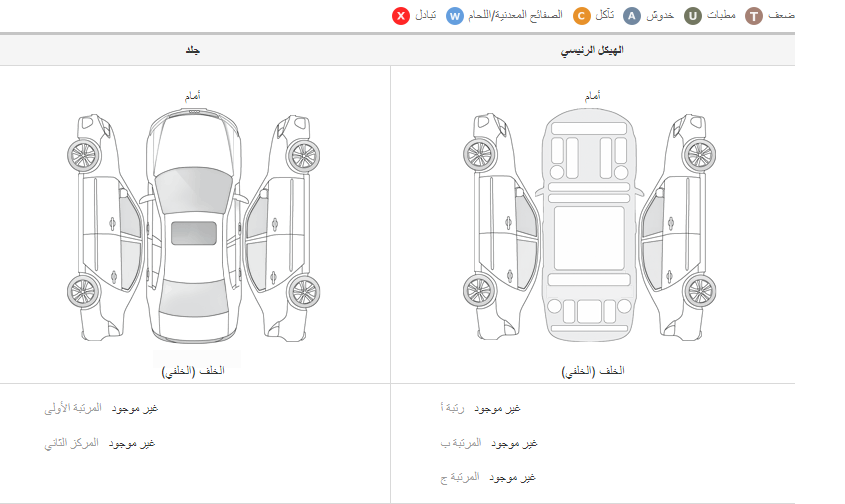
Task: Select the chassis top-view in الهيكل الرئيسي
Action: pyautogui.click(x=590, y=225)
